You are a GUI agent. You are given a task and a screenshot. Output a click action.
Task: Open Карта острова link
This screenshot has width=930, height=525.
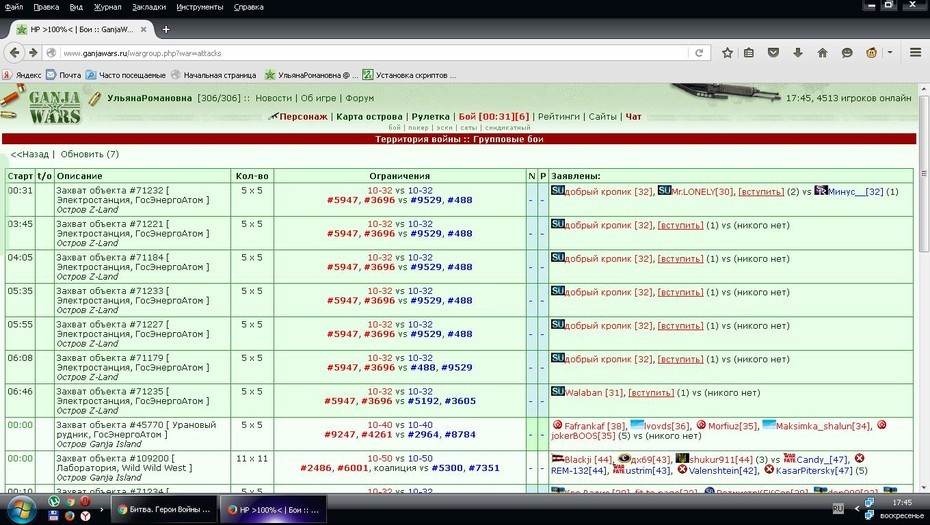pyautogui.click(x=369, y=116)
